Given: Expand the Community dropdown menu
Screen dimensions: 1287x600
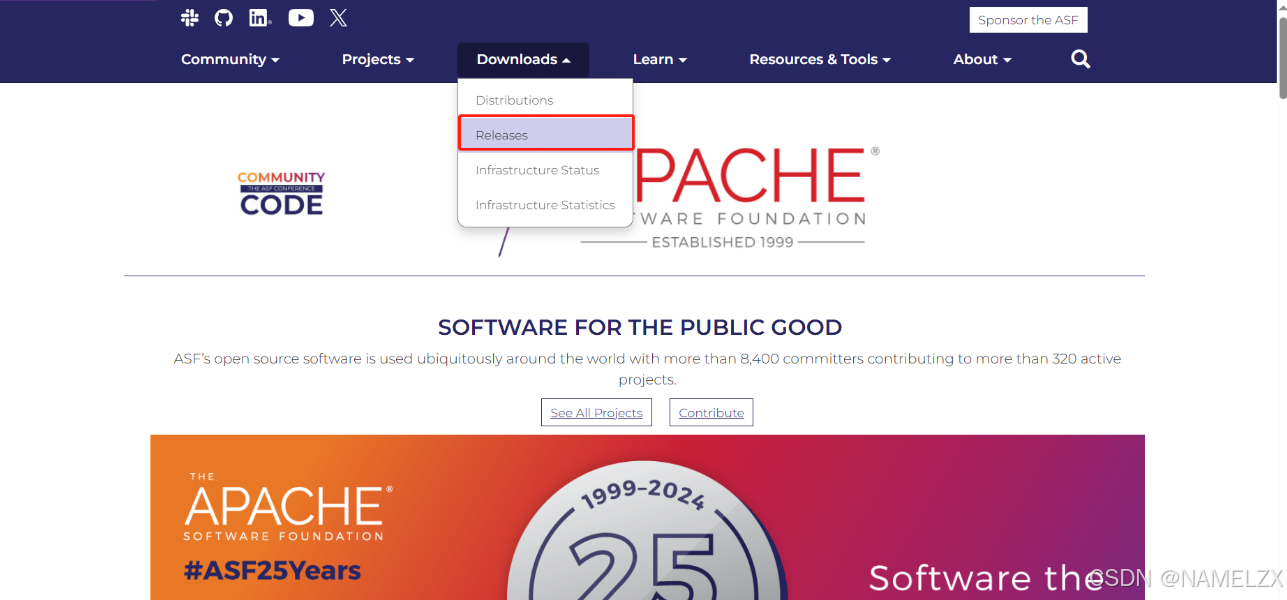Looking at the screenshot, I should pos(230,59).
